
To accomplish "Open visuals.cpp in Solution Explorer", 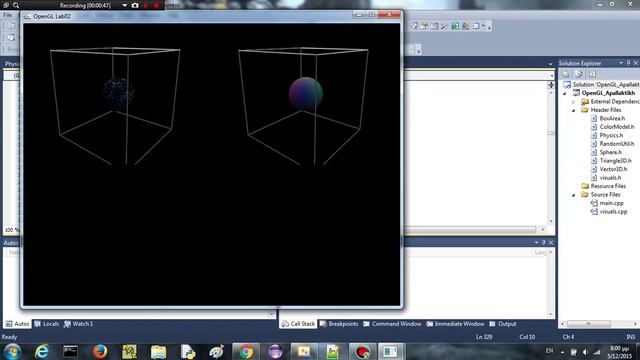I will pos(613,211).
